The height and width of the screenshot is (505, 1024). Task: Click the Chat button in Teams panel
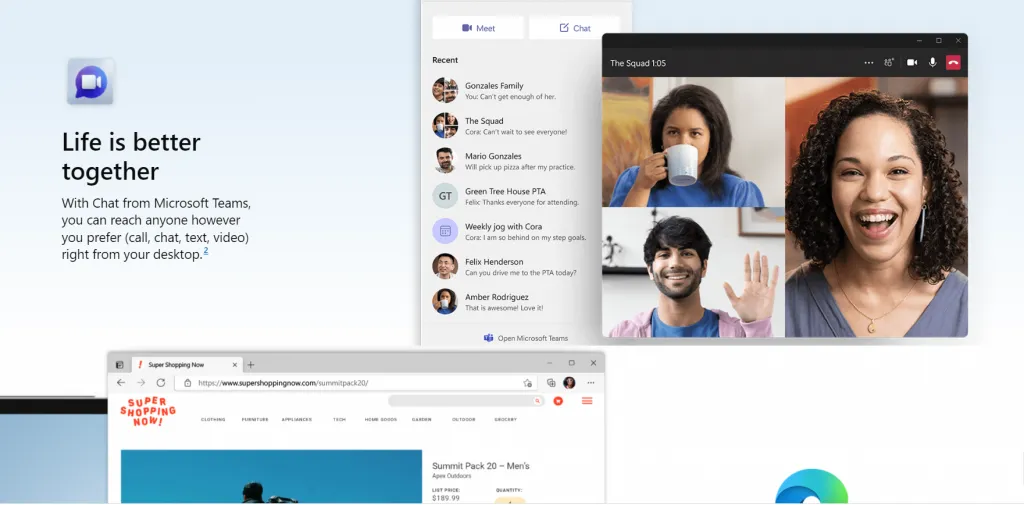[574, 28]
